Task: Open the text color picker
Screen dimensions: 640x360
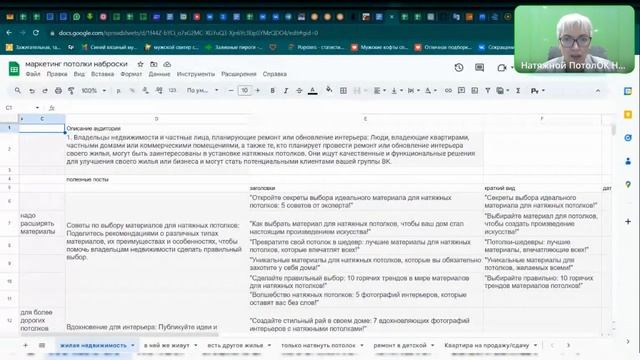Action: click(313, 91)
